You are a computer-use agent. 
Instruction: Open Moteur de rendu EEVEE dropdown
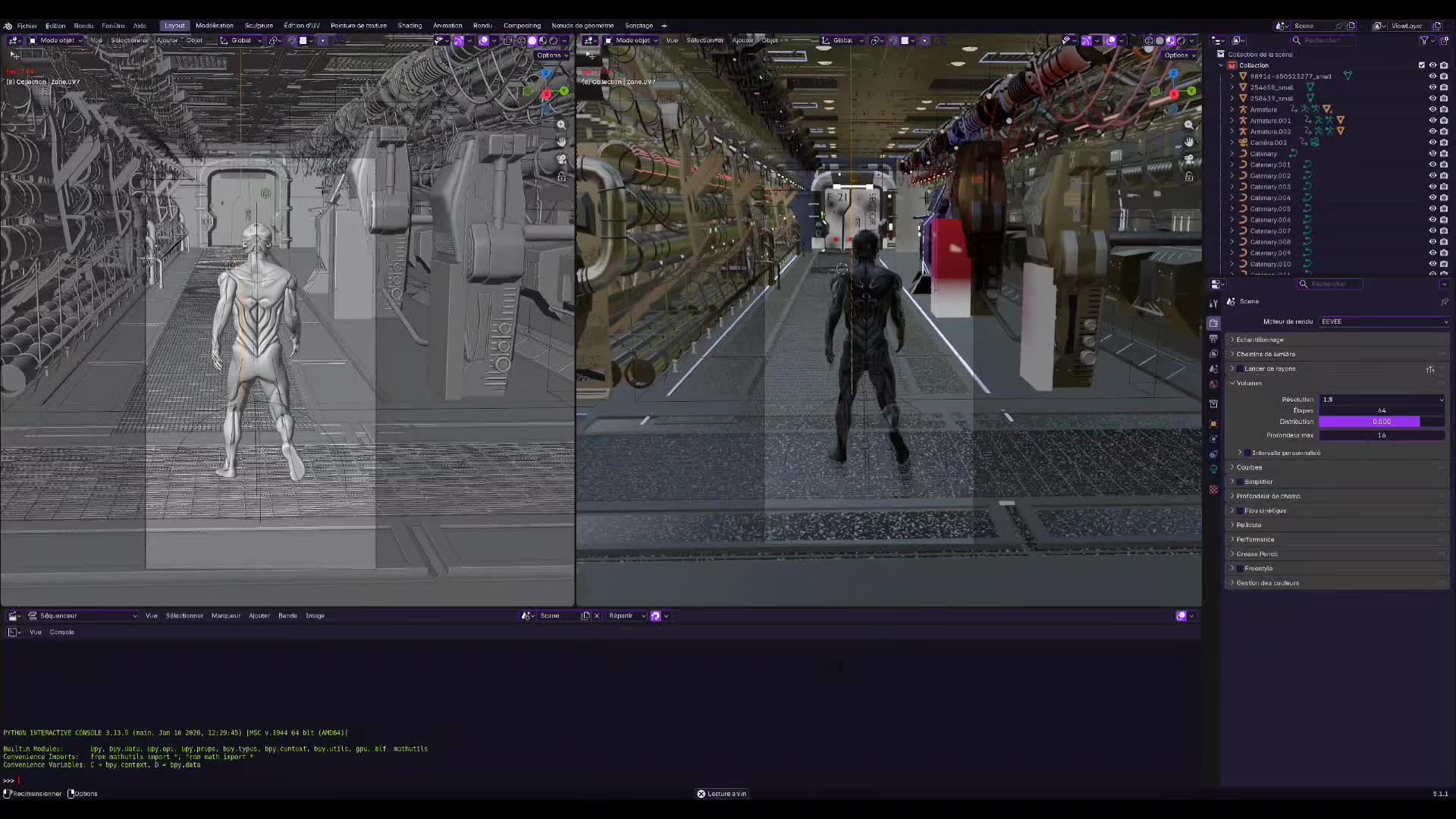(1384, 322)
